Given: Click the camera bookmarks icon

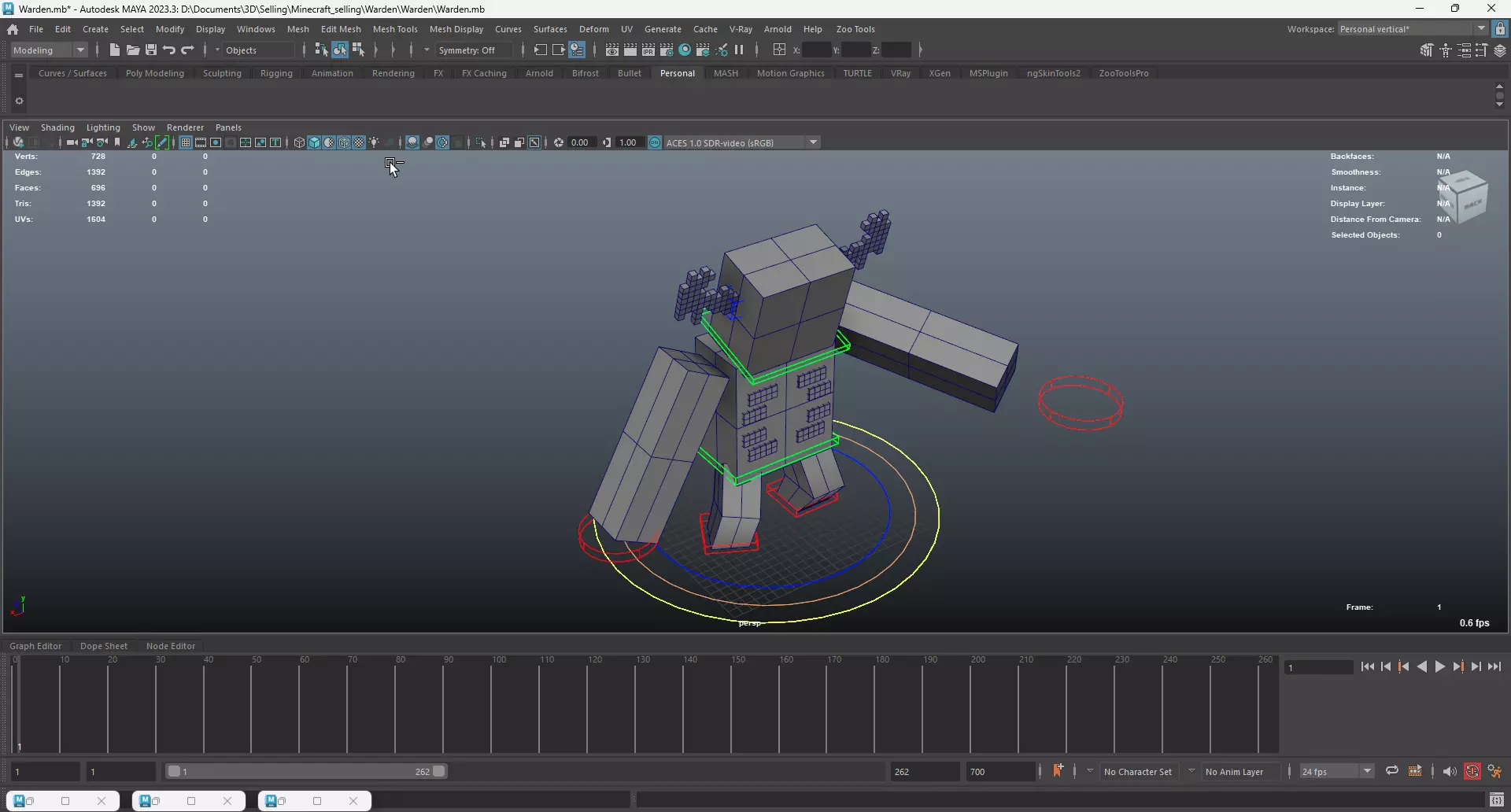Looking at the screenshot, I should [x=117, y=142].
